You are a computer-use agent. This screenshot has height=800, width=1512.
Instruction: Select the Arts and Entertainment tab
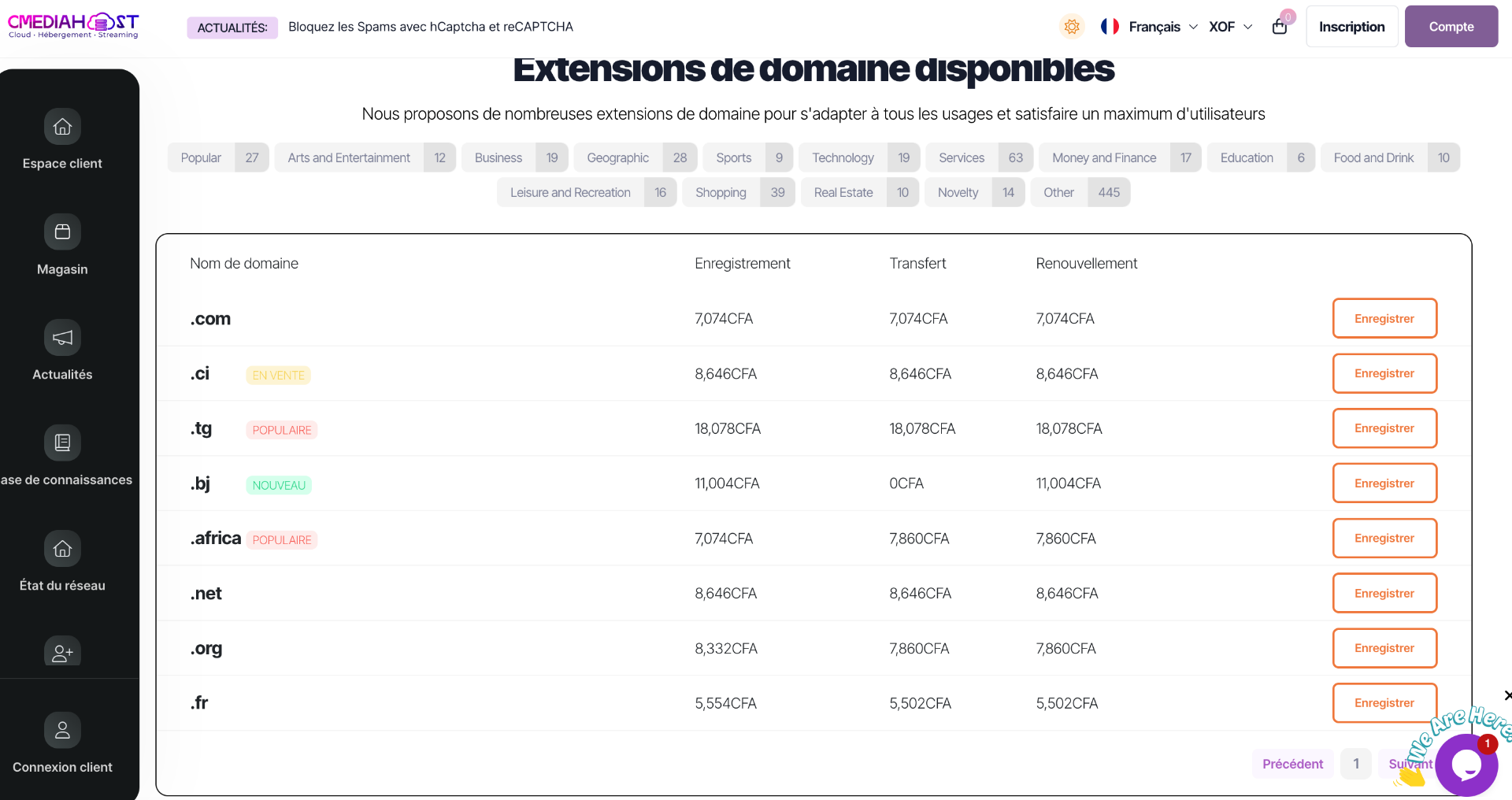(x=365, y=157)
